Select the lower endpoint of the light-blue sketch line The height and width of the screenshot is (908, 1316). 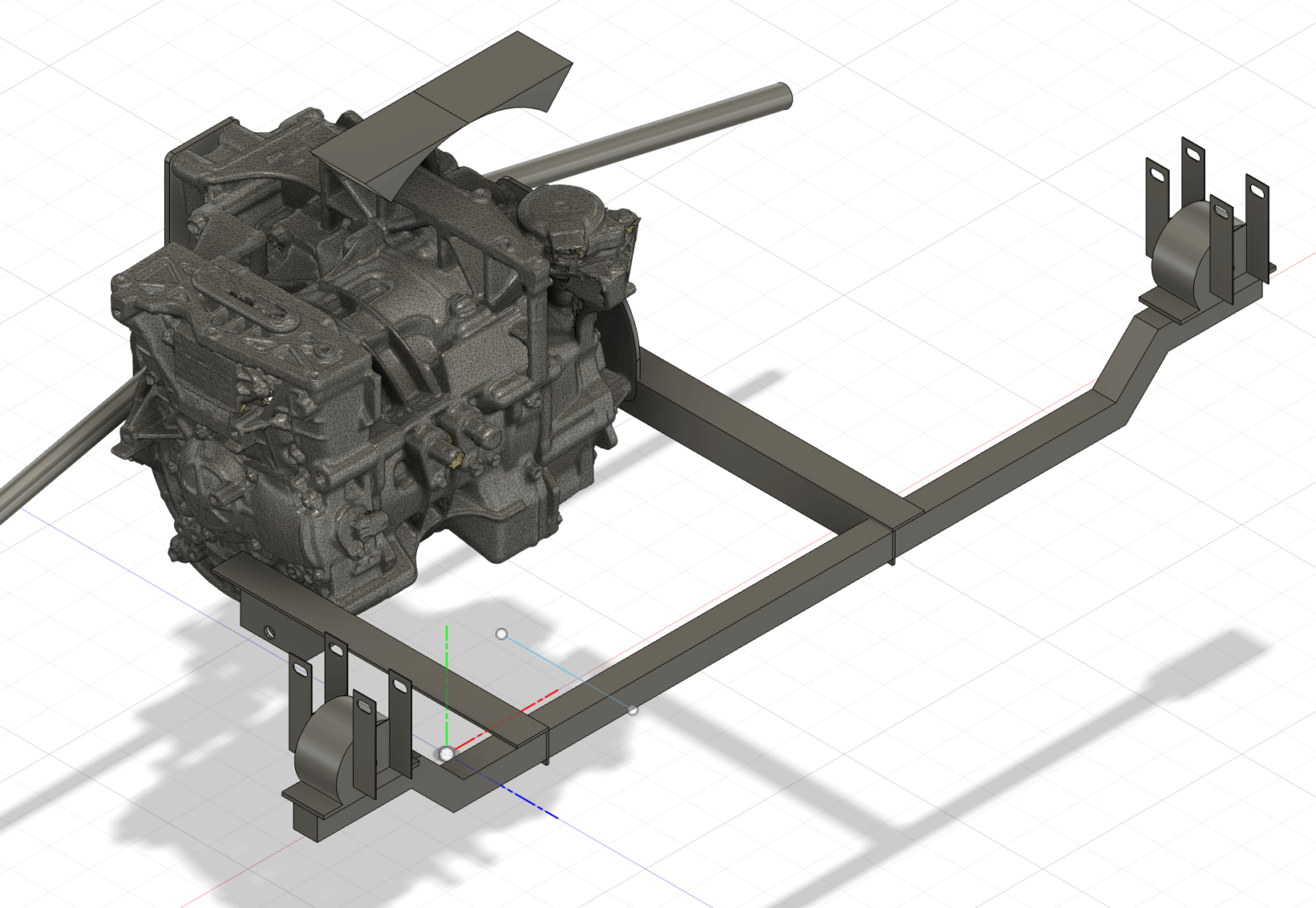(x=633, y=710)
